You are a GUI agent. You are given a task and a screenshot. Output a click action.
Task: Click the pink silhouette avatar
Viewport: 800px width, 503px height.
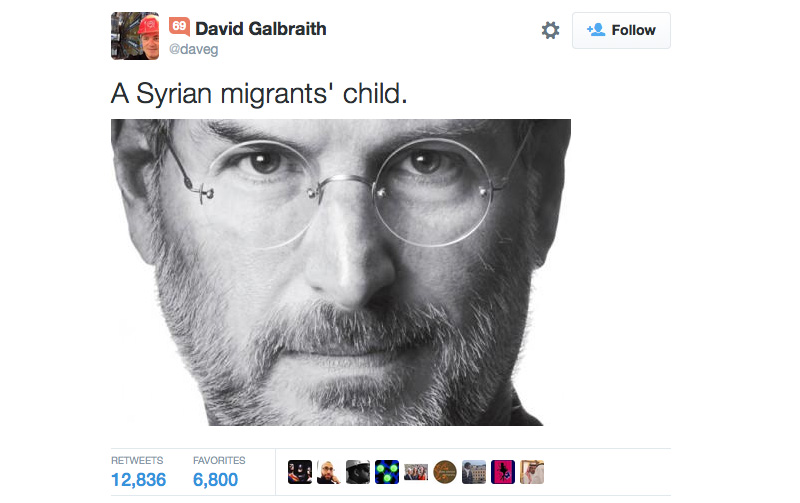click(503, 472)
